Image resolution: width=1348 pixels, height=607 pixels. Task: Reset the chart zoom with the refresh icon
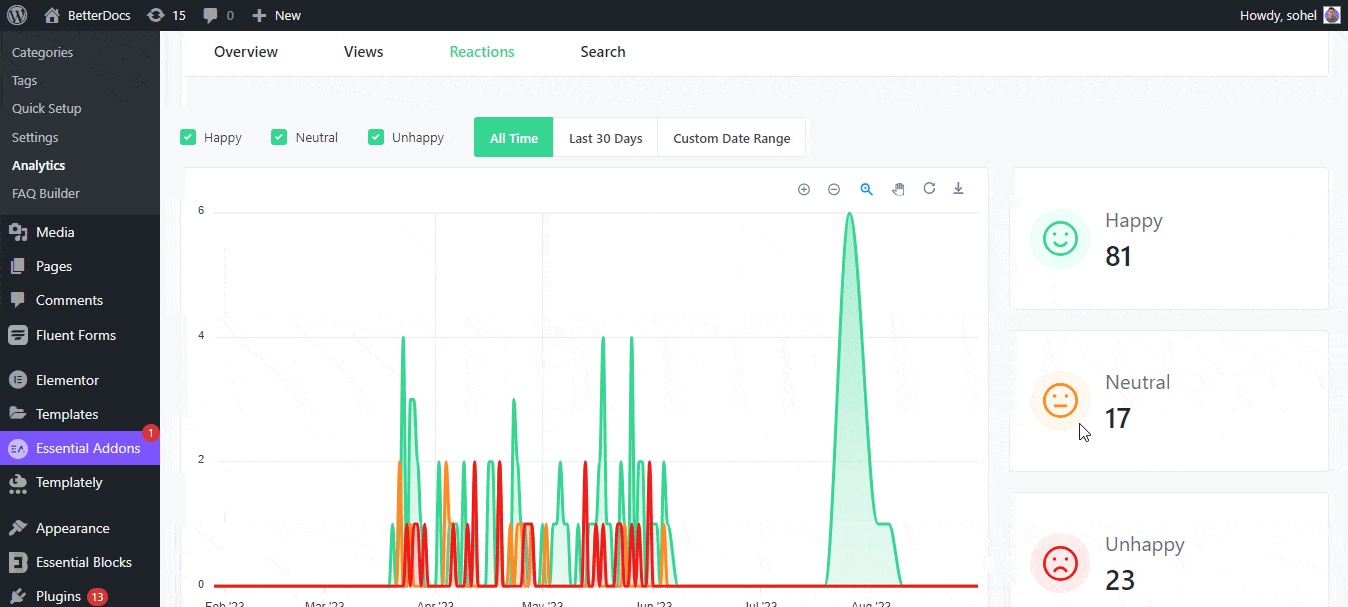(x=929, y=188)
